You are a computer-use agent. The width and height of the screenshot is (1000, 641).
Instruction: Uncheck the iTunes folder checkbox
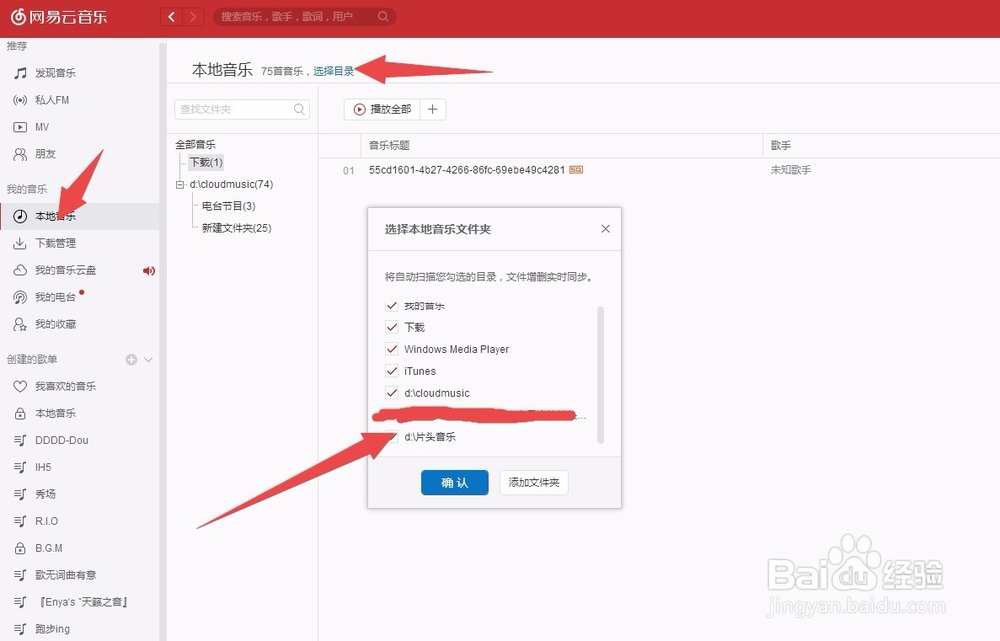point(393,371)
